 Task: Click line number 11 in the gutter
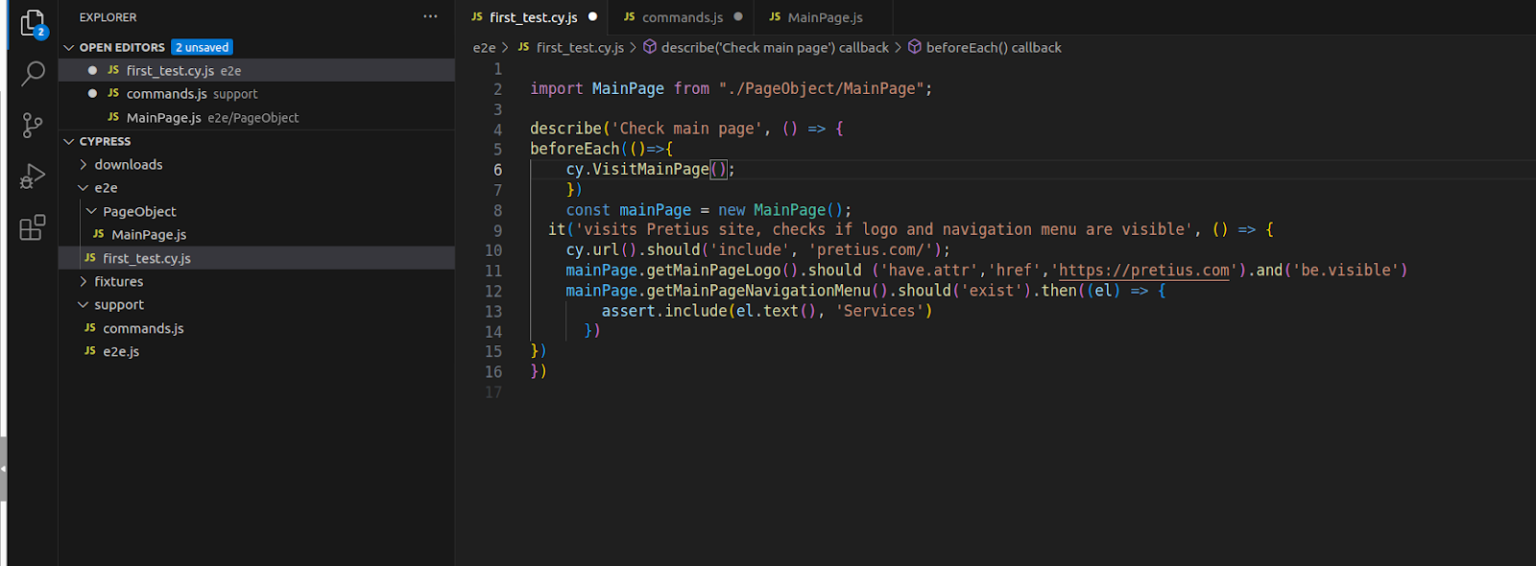(493, 270)
